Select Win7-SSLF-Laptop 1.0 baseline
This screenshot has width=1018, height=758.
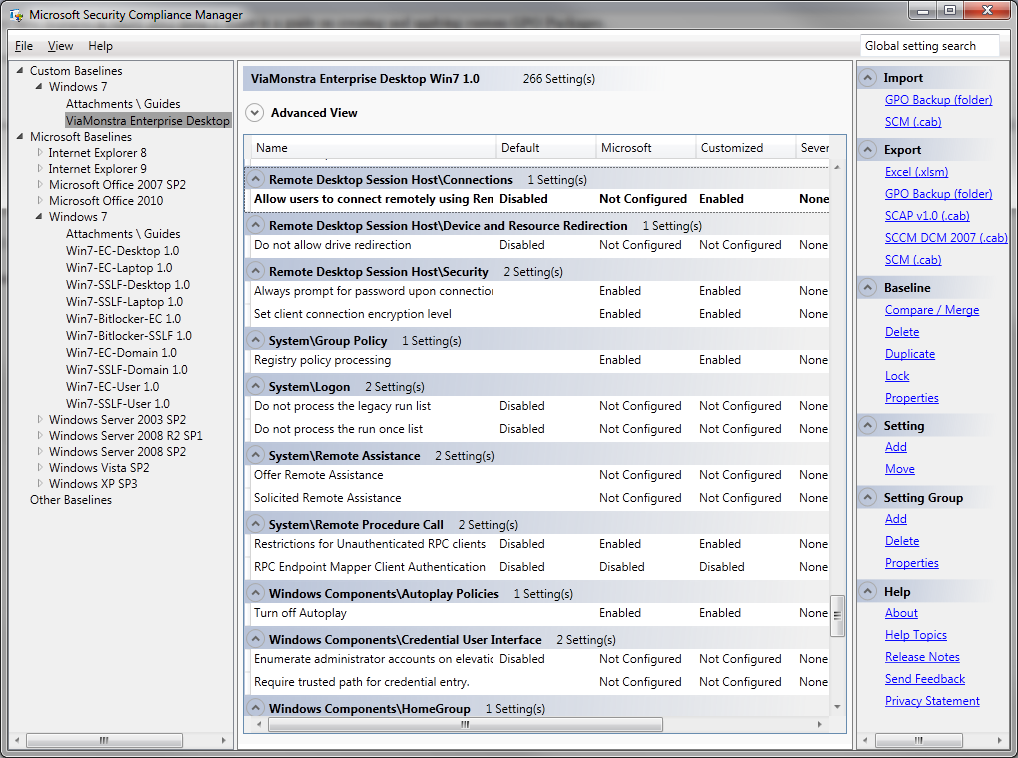pyautogui.click(x=124, y=302)
